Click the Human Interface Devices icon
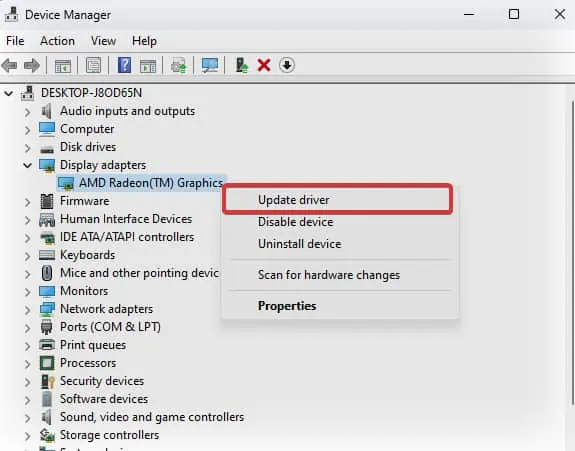575x451 pixels. (47, 219)
